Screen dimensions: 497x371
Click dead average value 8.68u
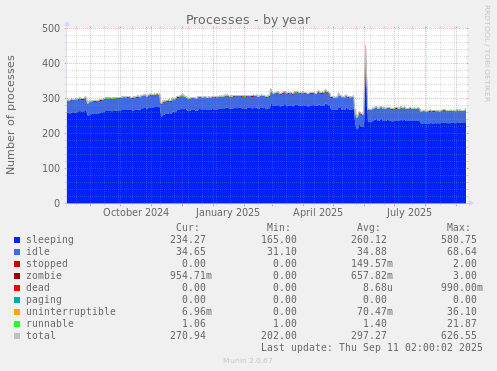tap(378, 288)
